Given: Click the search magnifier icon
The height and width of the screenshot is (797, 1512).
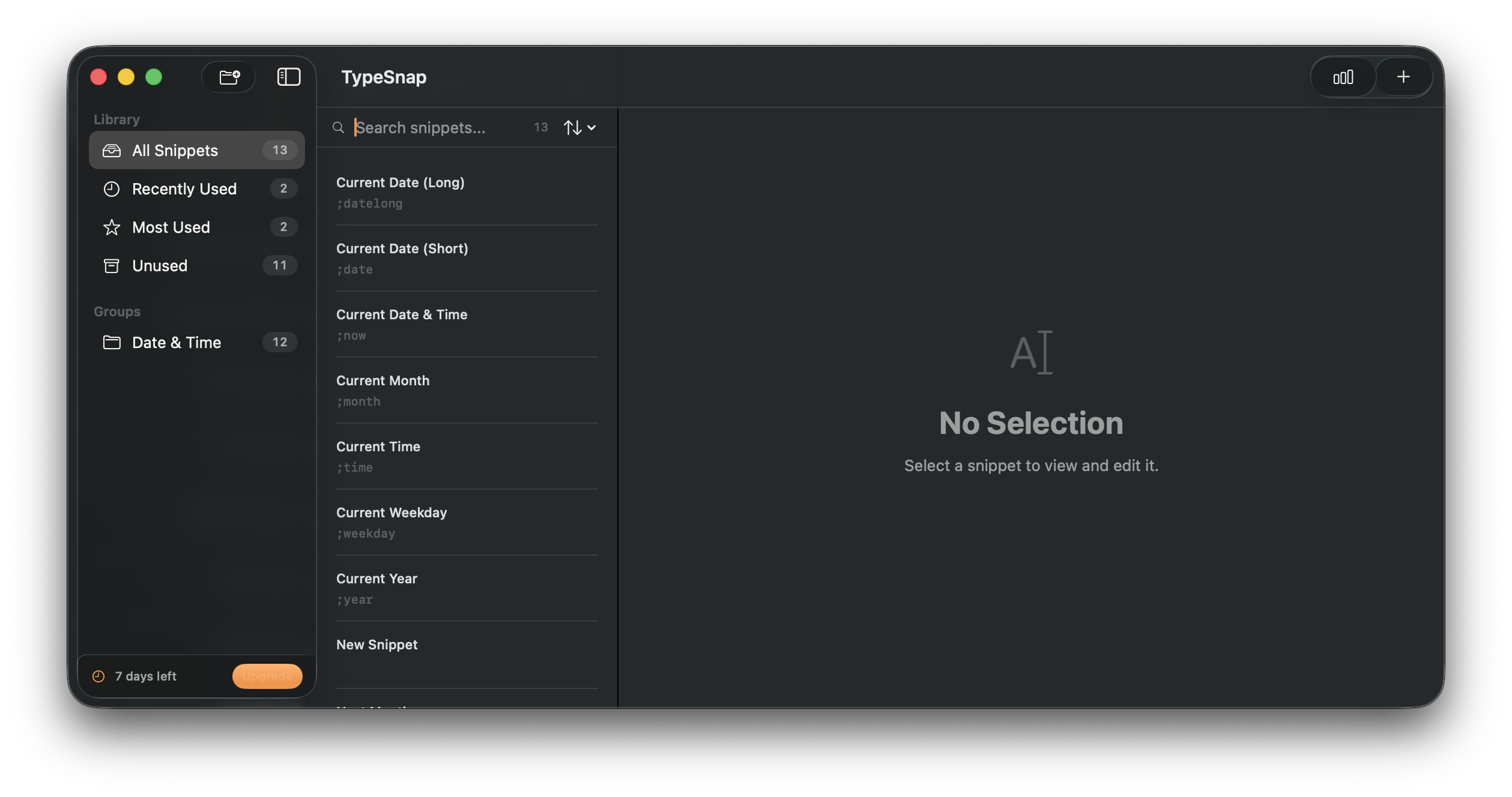Looking at the screenshot, I should coord(338,127).
